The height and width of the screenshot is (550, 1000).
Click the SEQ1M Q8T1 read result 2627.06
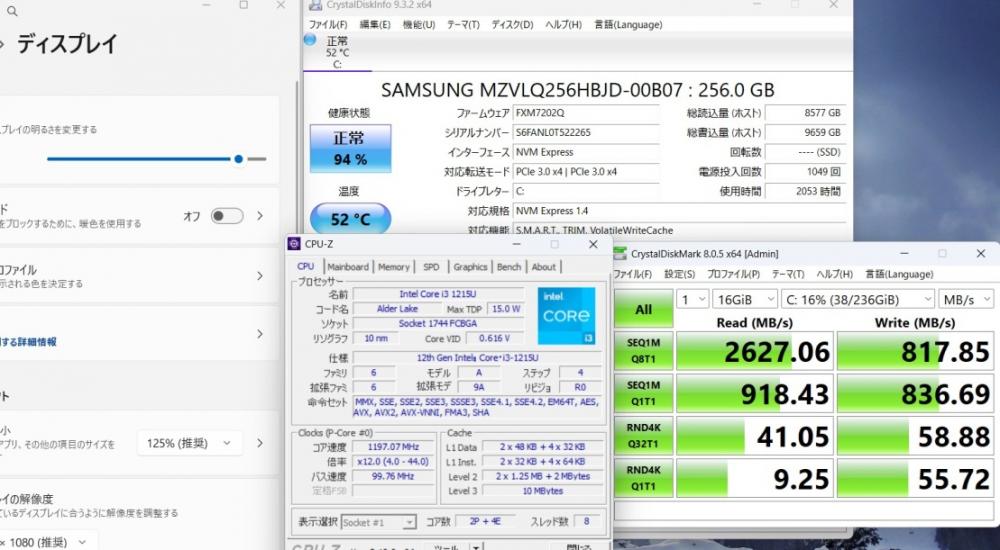[755, 351]
